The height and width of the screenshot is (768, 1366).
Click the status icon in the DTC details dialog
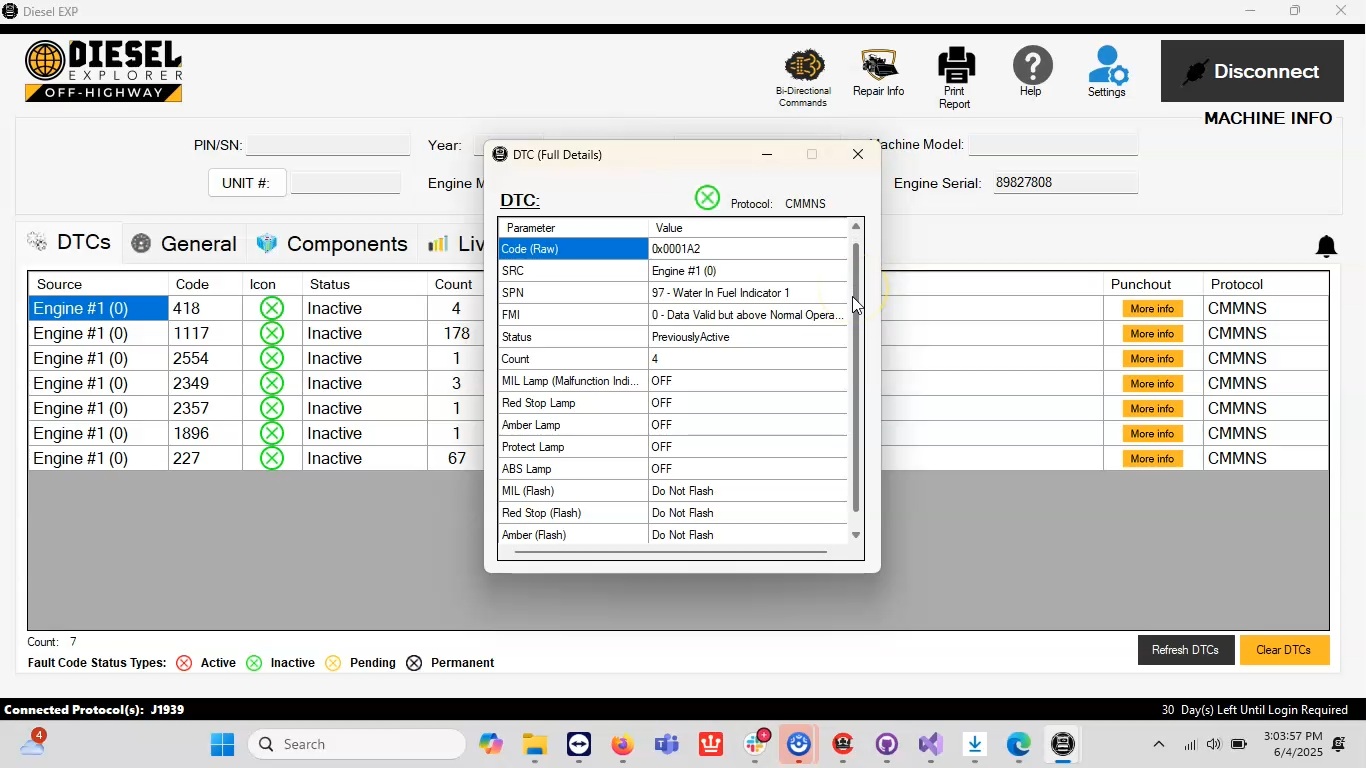pos(707,198)
